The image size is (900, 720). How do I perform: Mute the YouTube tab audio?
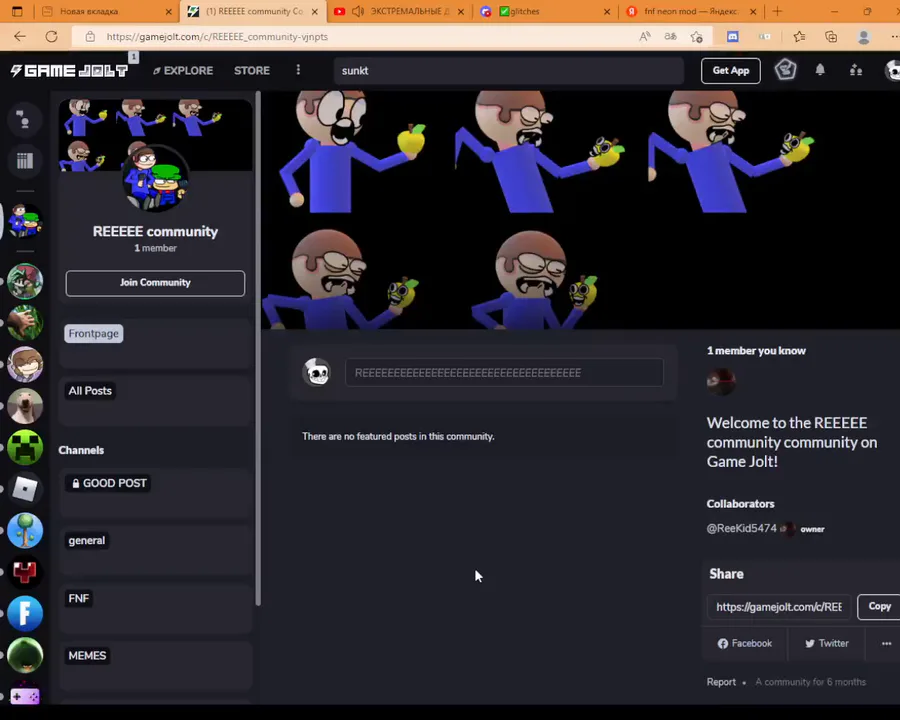coord(358,11)
